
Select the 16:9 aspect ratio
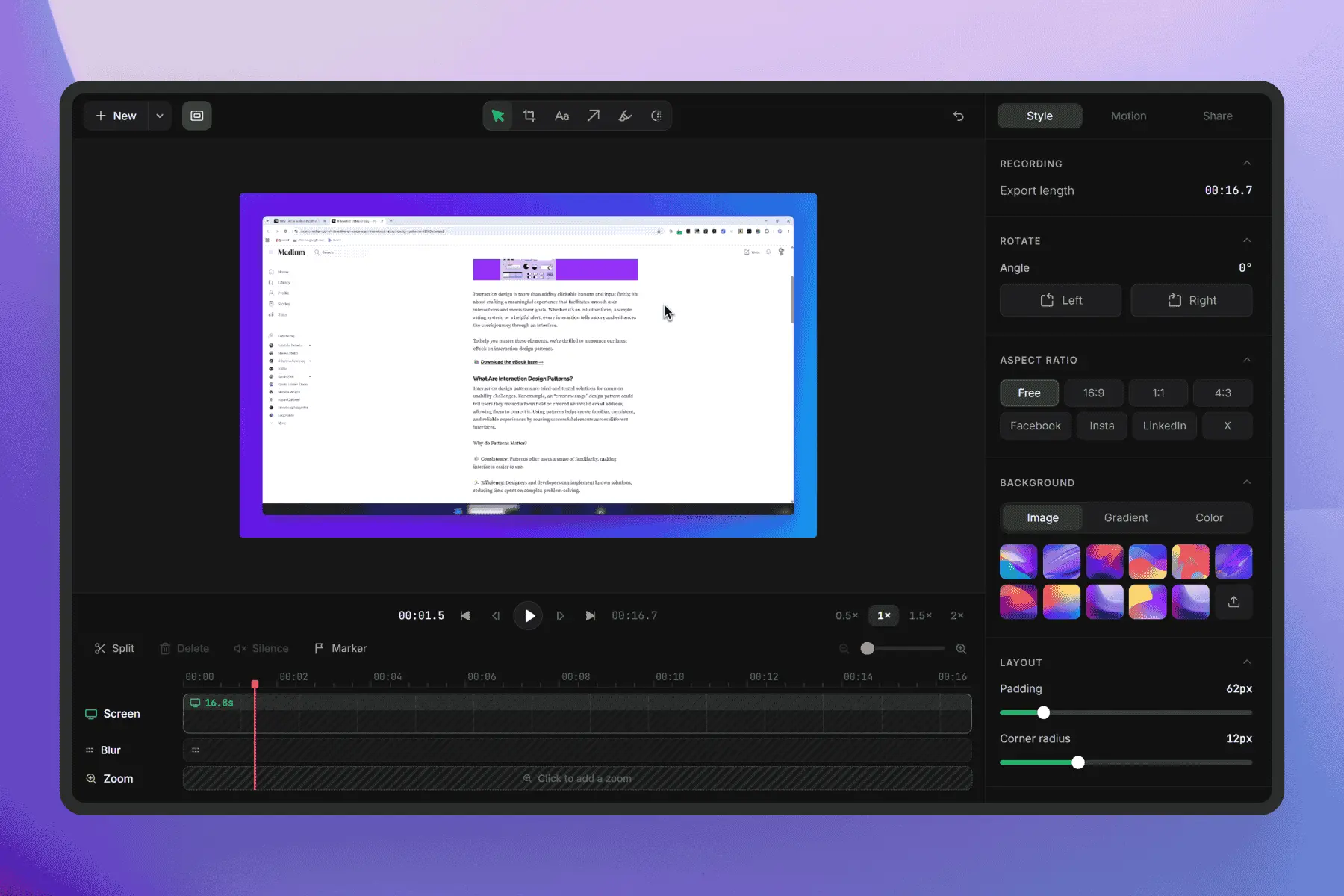pyautogui.click(x=1094, y=393)
